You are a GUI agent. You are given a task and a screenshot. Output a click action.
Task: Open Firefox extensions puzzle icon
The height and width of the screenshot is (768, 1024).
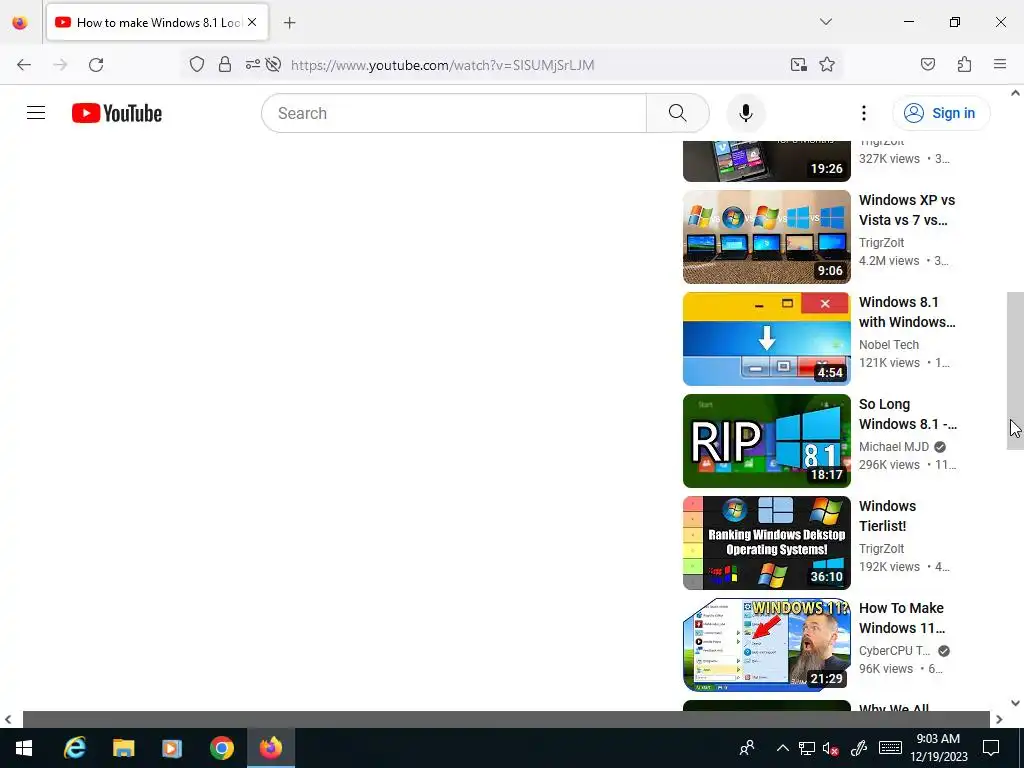coord(964,65)
